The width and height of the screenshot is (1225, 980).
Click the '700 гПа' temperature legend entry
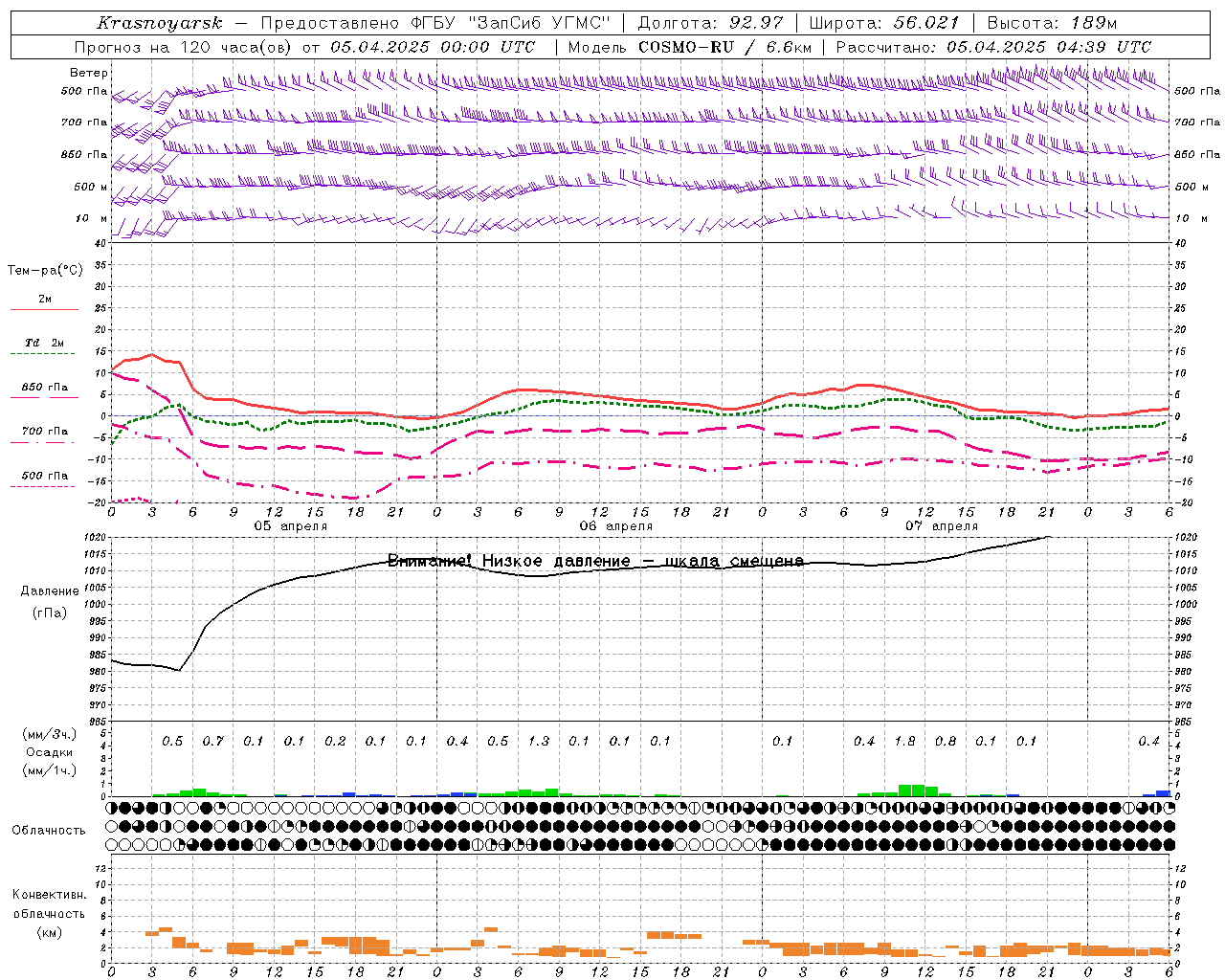[x=44, y=432]
